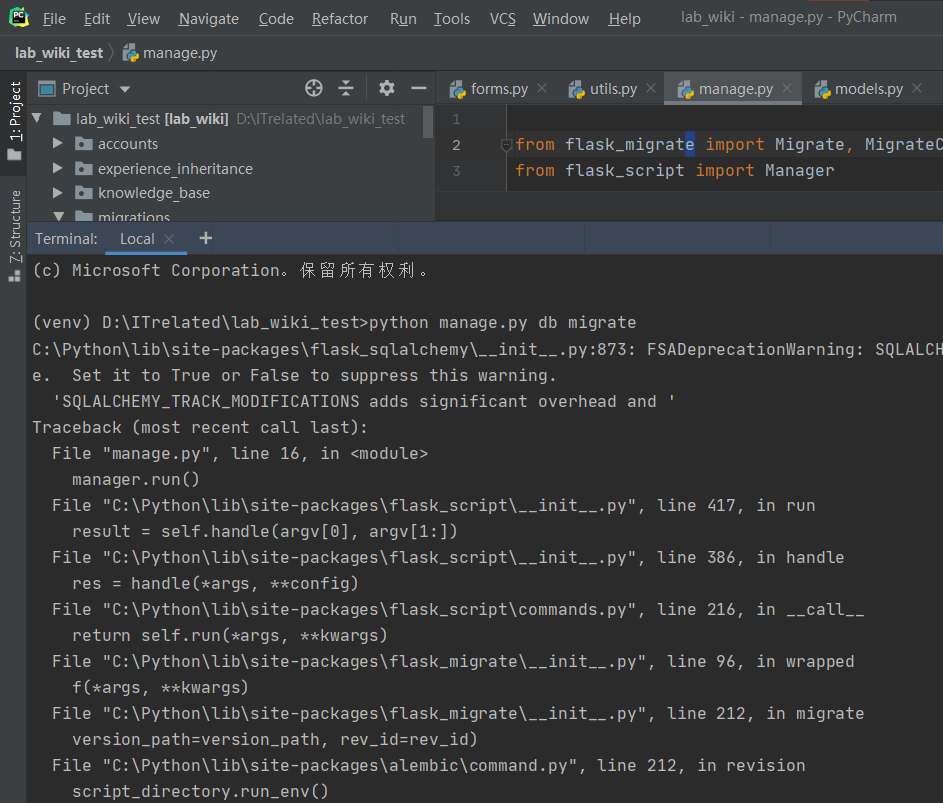Image resolution: width=943 pixels, height=803 pixels.
Task: Add a new terminal session tab
Action: 205,238
